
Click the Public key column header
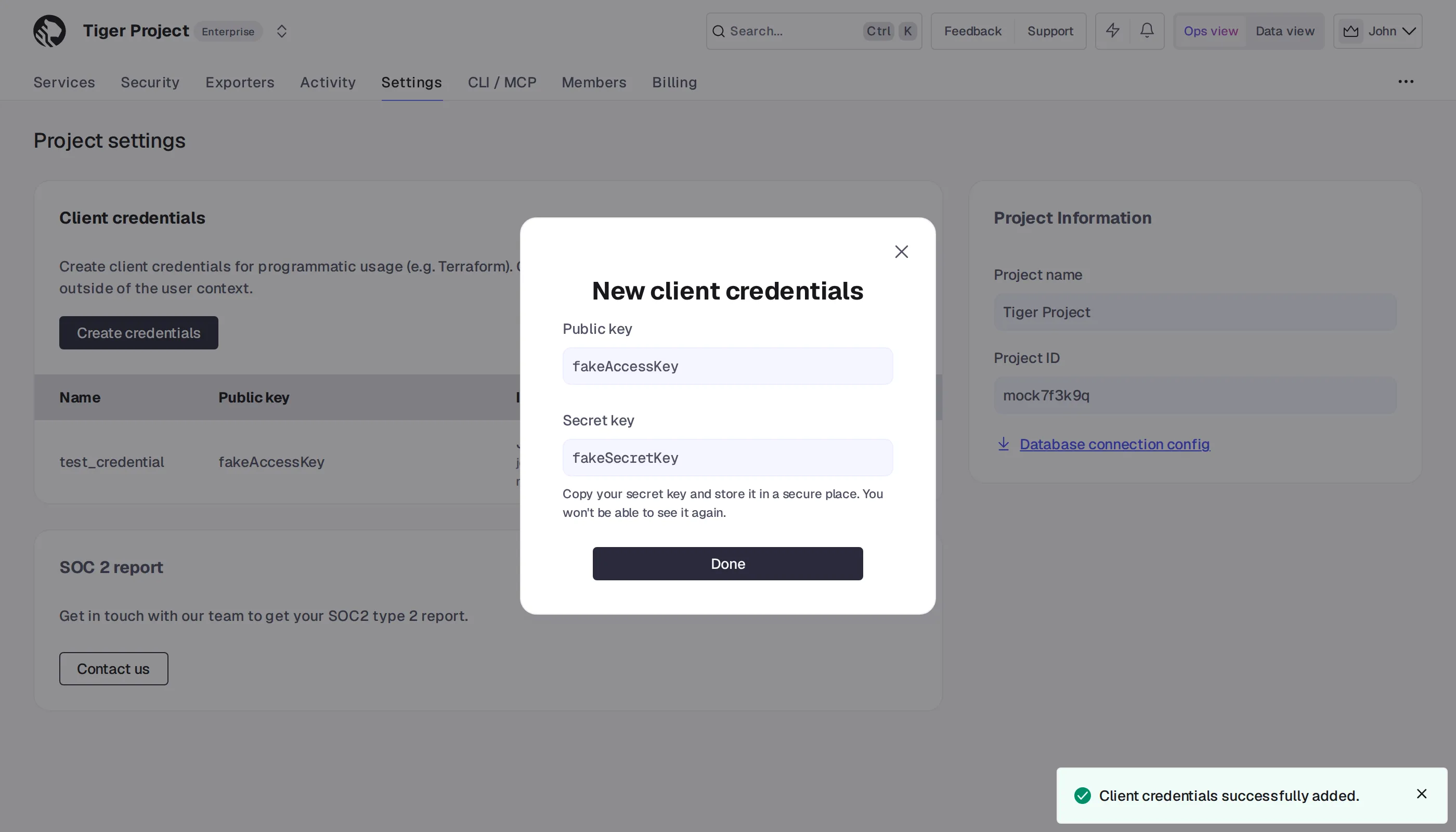(x=254, y=397)
